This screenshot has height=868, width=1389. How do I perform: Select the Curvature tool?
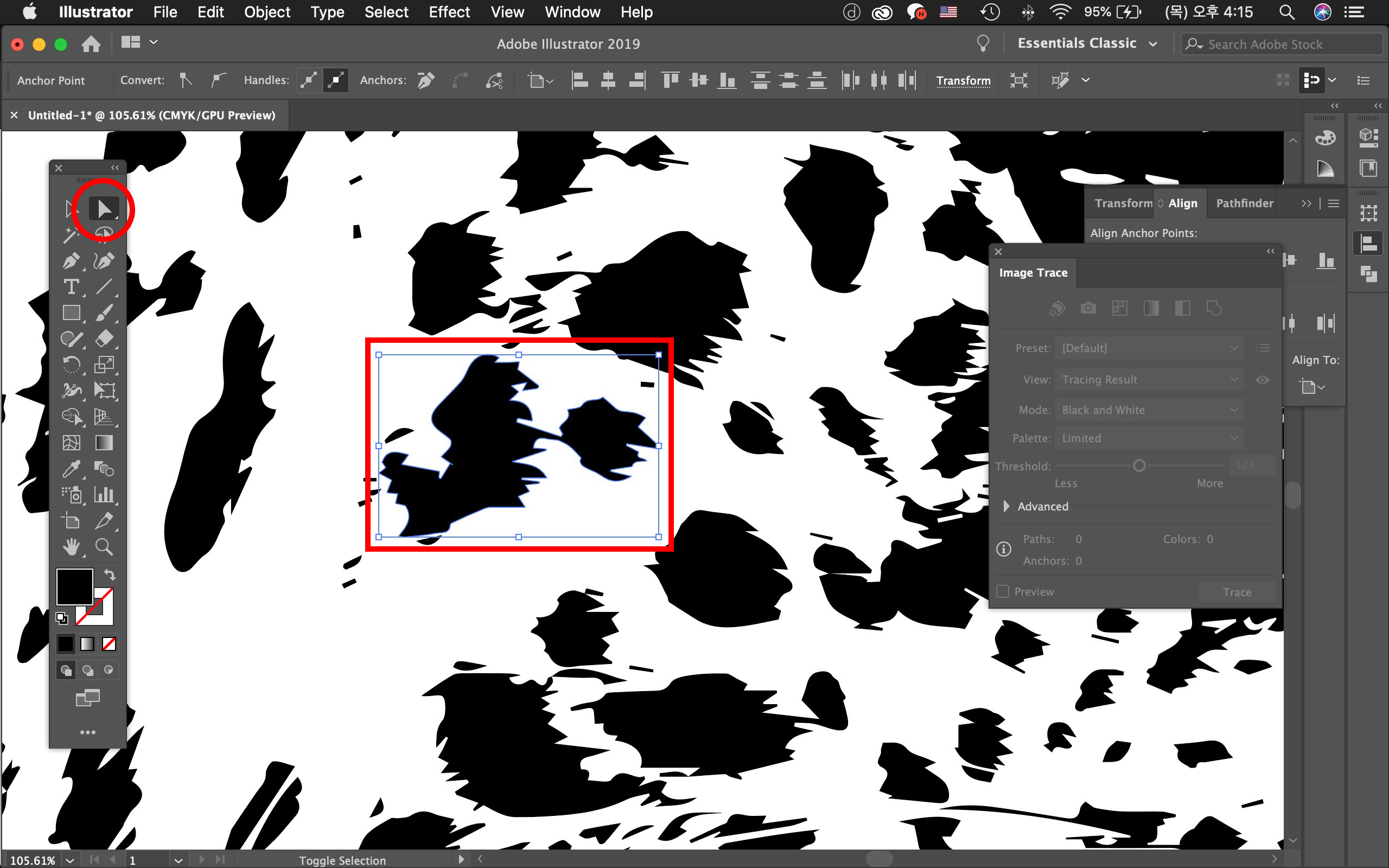pos(105,260)
